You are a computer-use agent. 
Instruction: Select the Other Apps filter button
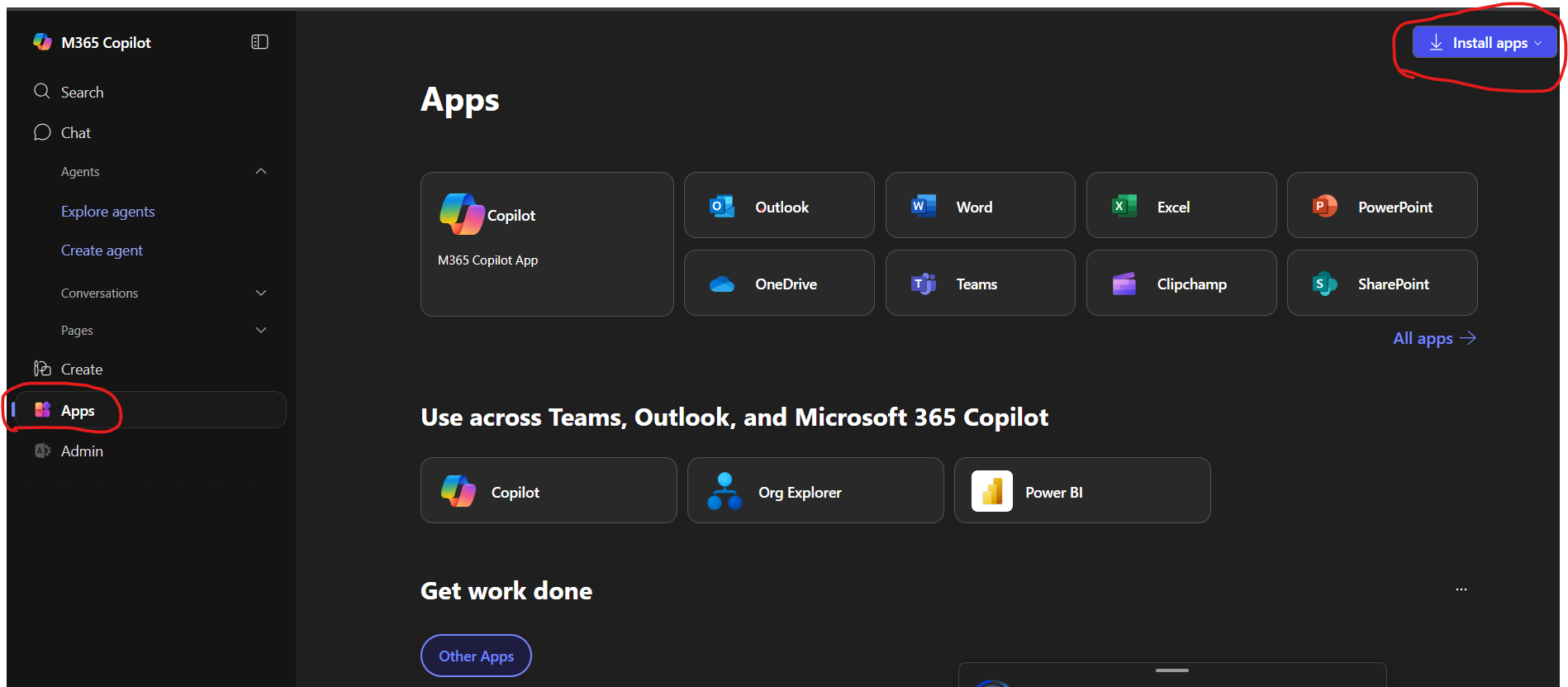[x=476, y=656]
